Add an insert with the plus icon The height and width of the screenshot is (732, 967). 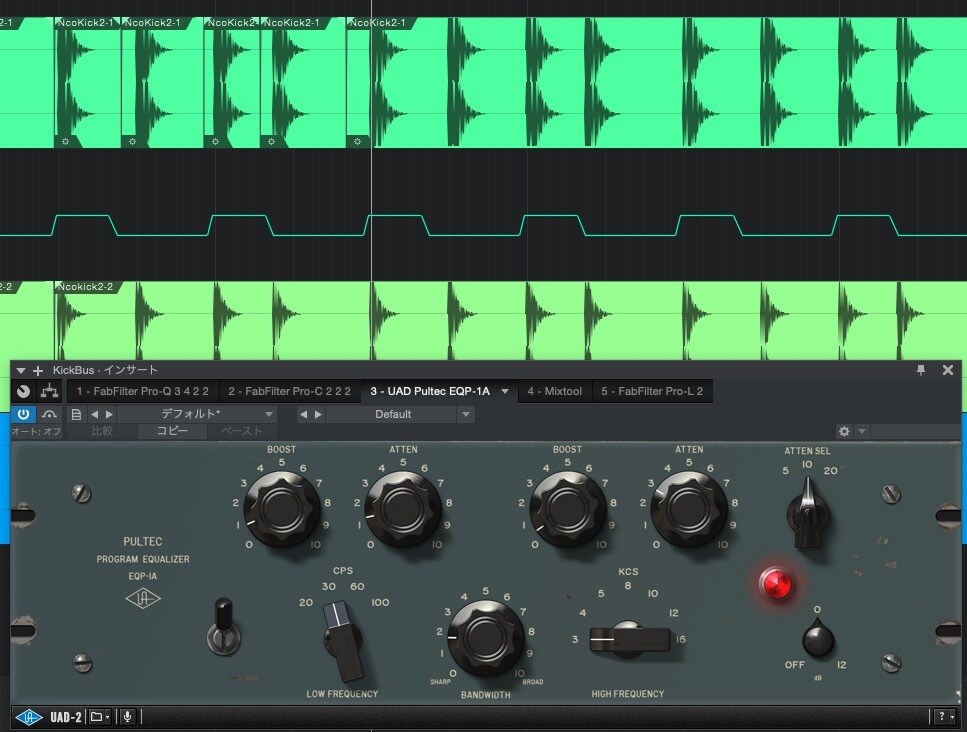click(38, 371)
